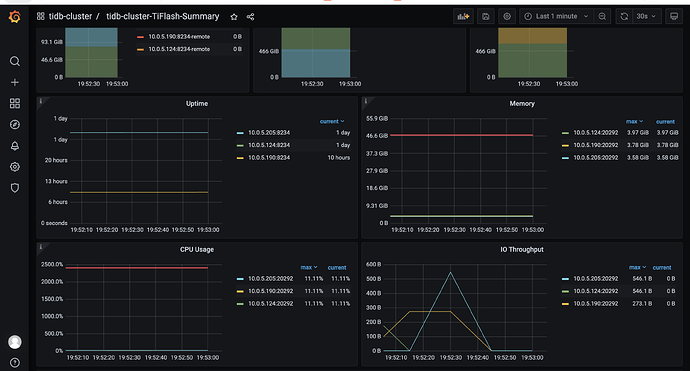This screenshot has width=690, height=371.
Task: Toggle 10.0.5.205:8234 series in Uptime legend
Action: coord(269,132)
